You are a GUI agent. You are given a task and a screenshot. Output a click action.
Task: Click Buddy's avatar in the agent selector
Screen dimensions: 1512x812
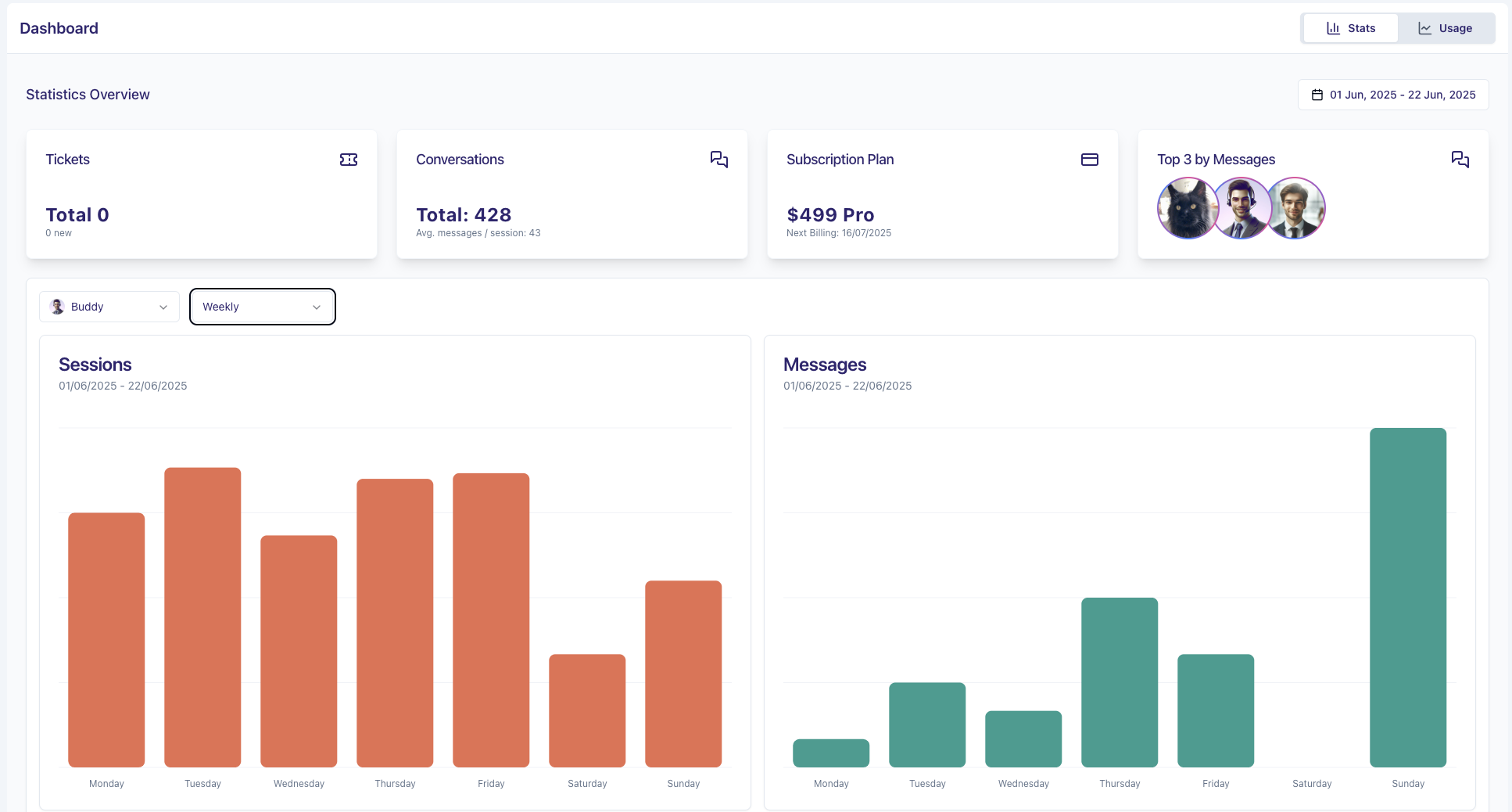point(57,307)
